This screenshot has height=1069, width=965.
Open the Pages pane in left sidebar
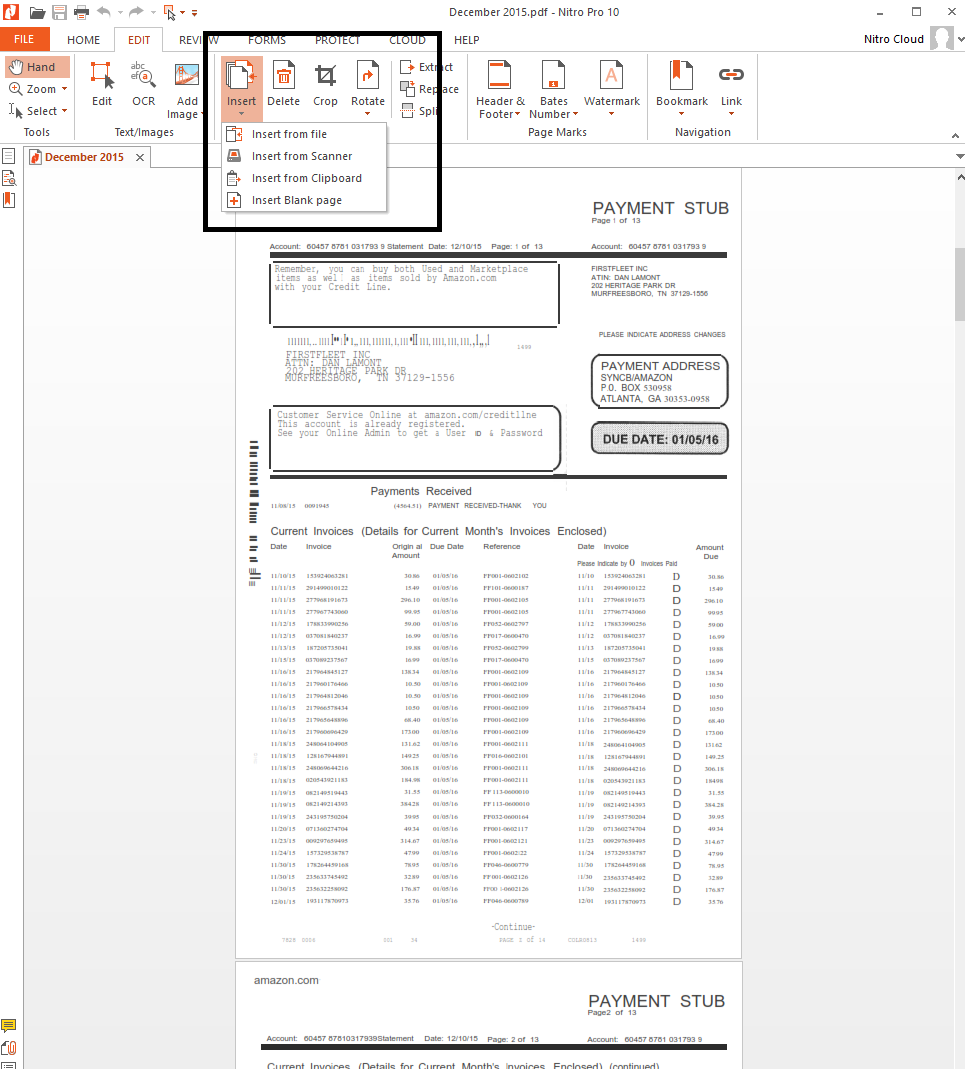pyautogui.click(x=9, y=156)
